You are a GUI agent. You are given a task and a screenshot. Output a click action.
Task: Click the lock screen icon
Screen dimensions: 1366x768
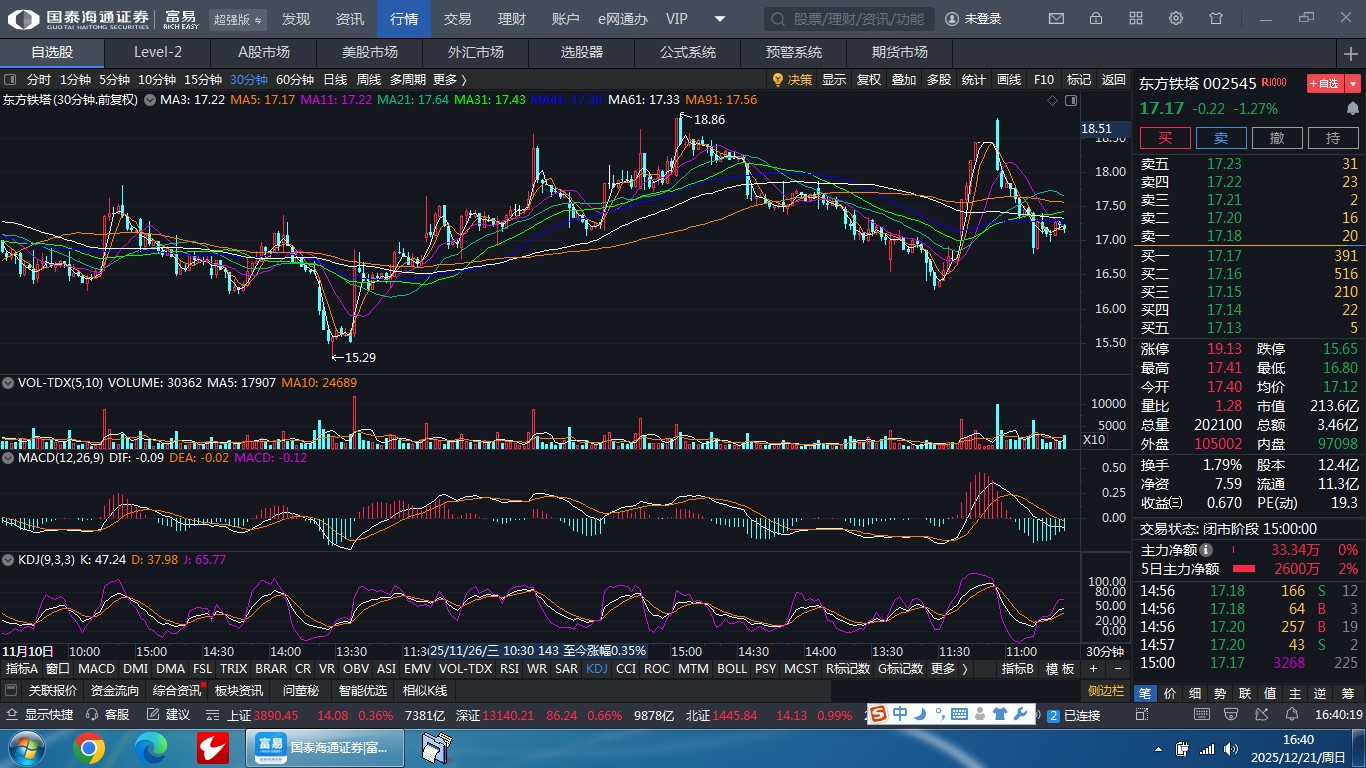(x=1096, y=19)
